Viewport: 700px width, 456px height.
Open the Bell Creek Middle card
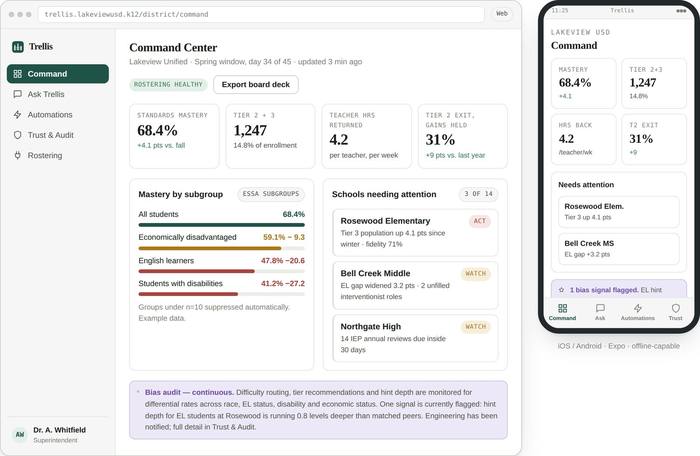[x=415, y=285]
